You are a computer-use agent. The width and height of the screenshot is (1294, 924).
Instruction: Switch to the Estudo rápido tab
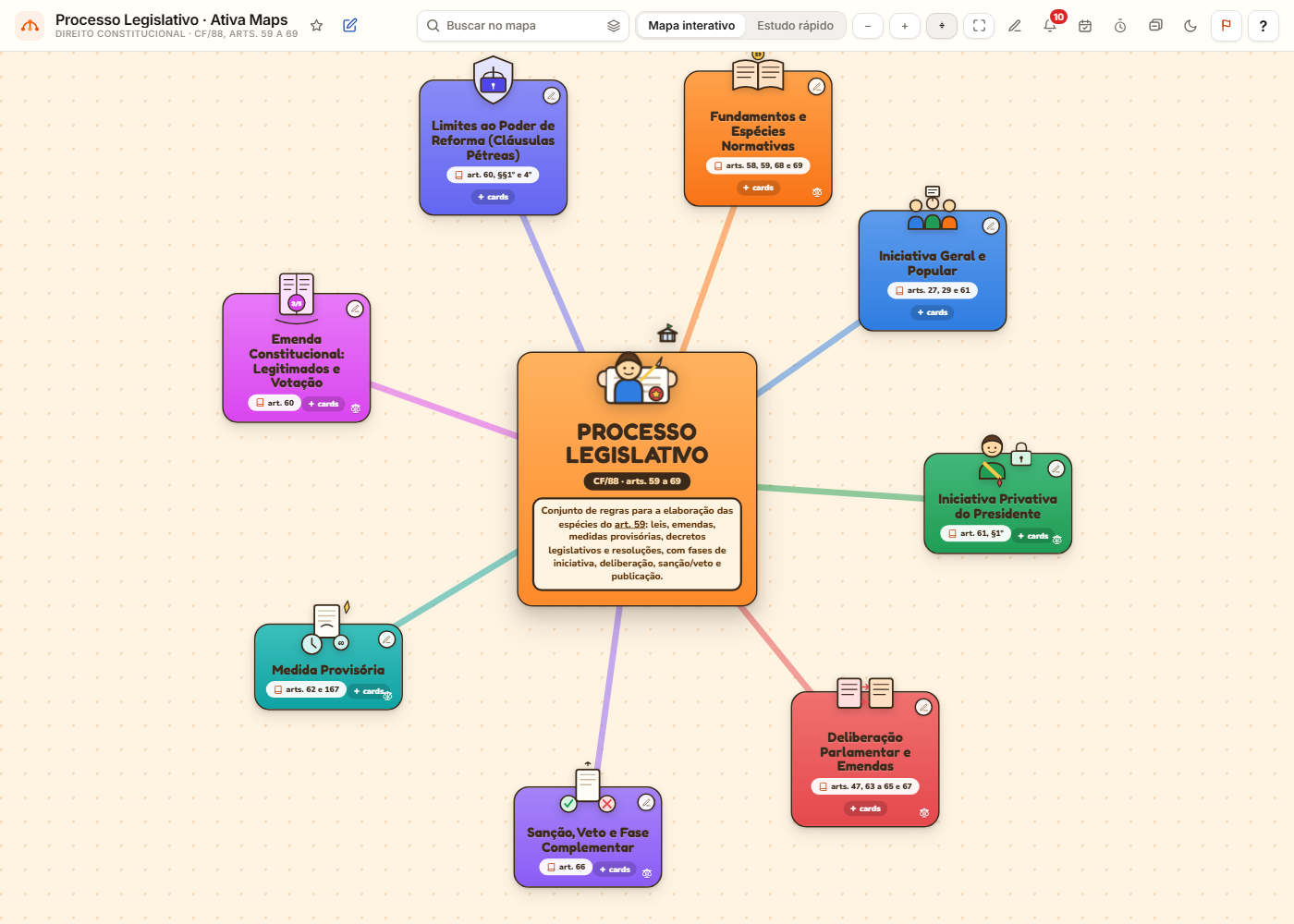[x=795, y=26]
